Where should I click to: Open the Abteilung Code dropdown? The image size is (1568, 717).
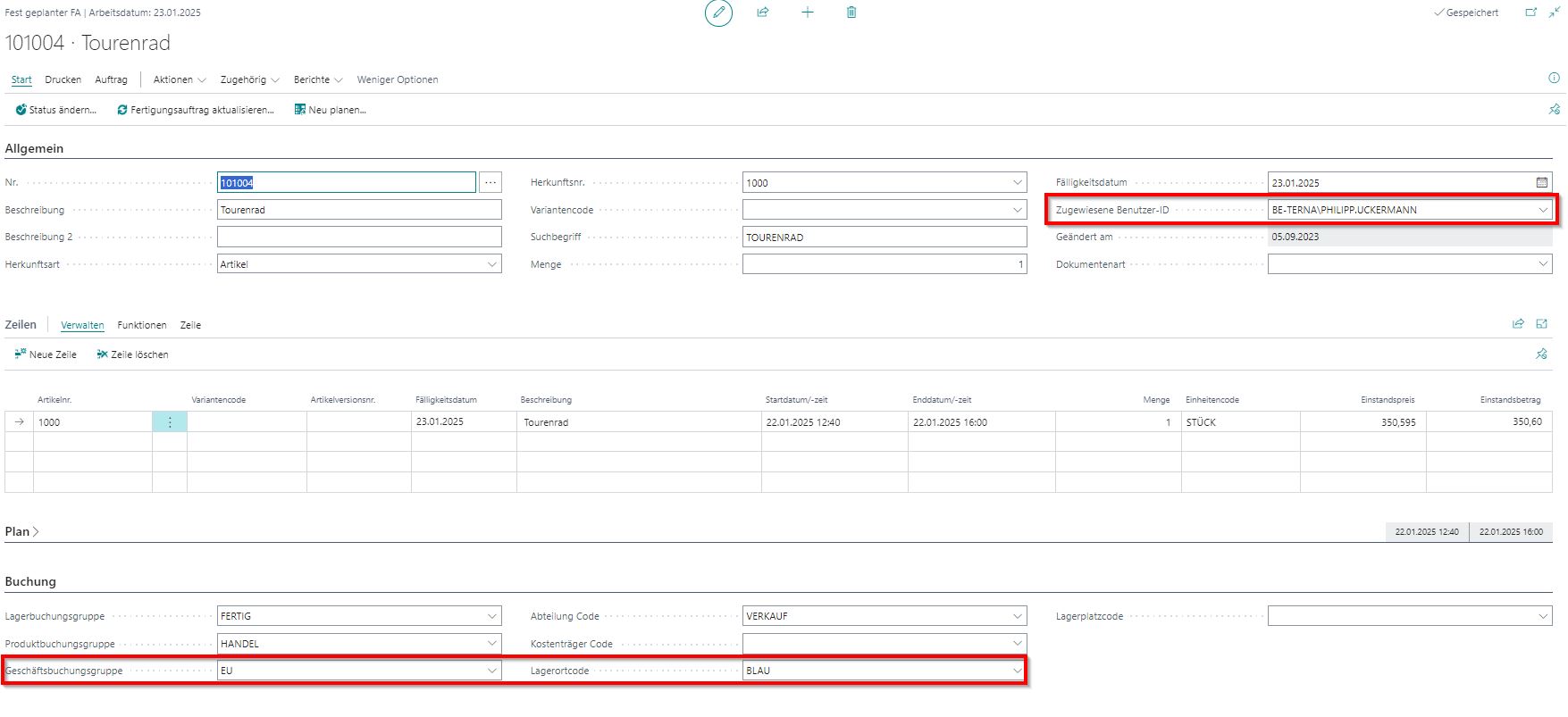point(1018,616)
